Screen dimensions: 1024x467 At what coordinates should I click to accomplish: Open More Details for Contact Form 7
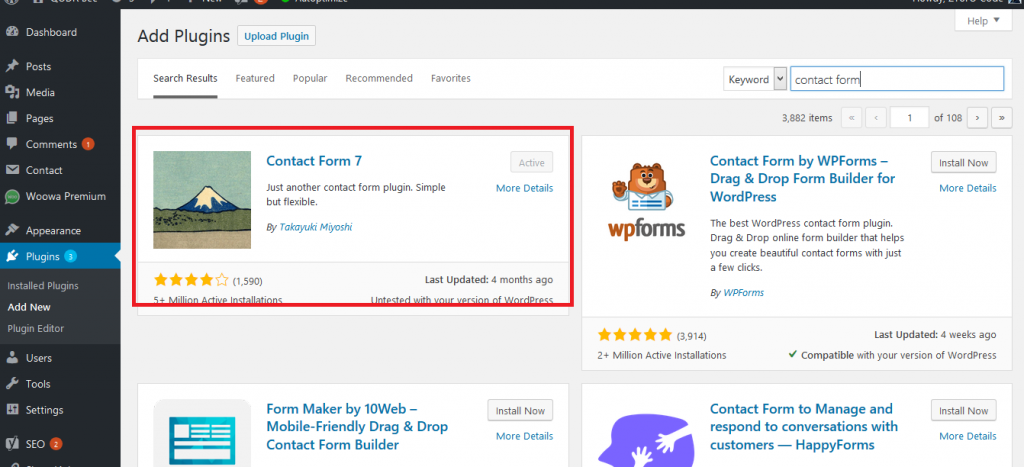tap(524, 188)
